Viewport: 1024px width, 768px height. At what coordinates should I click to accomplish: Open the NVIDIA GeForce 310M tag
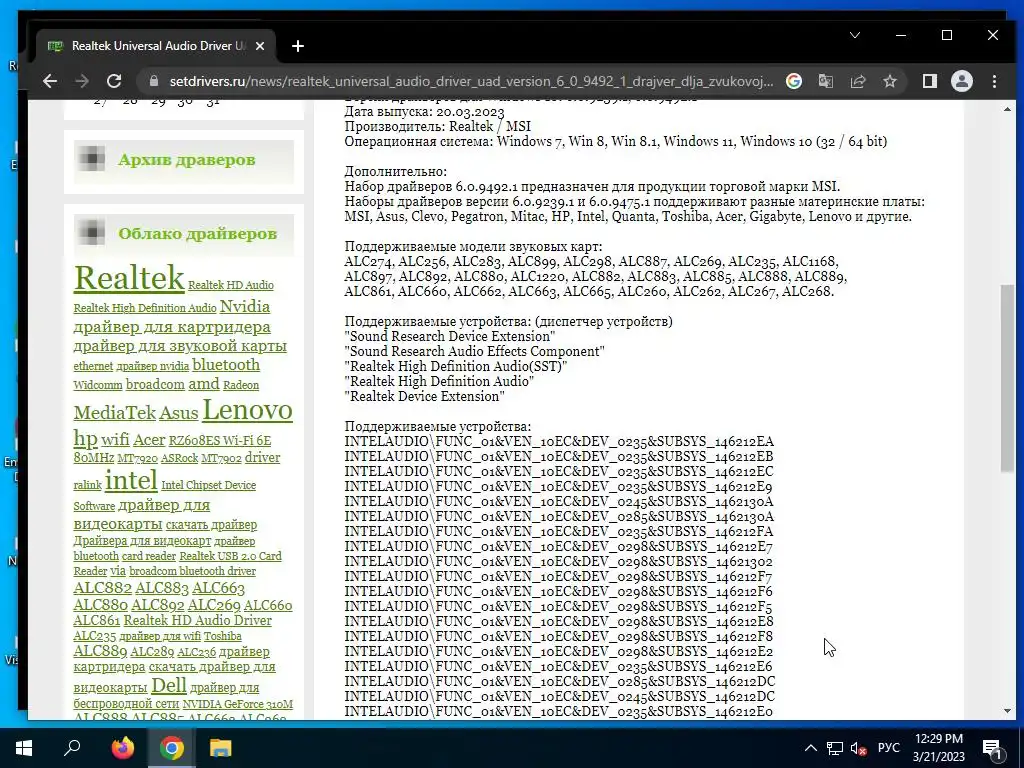coord(237,704)
